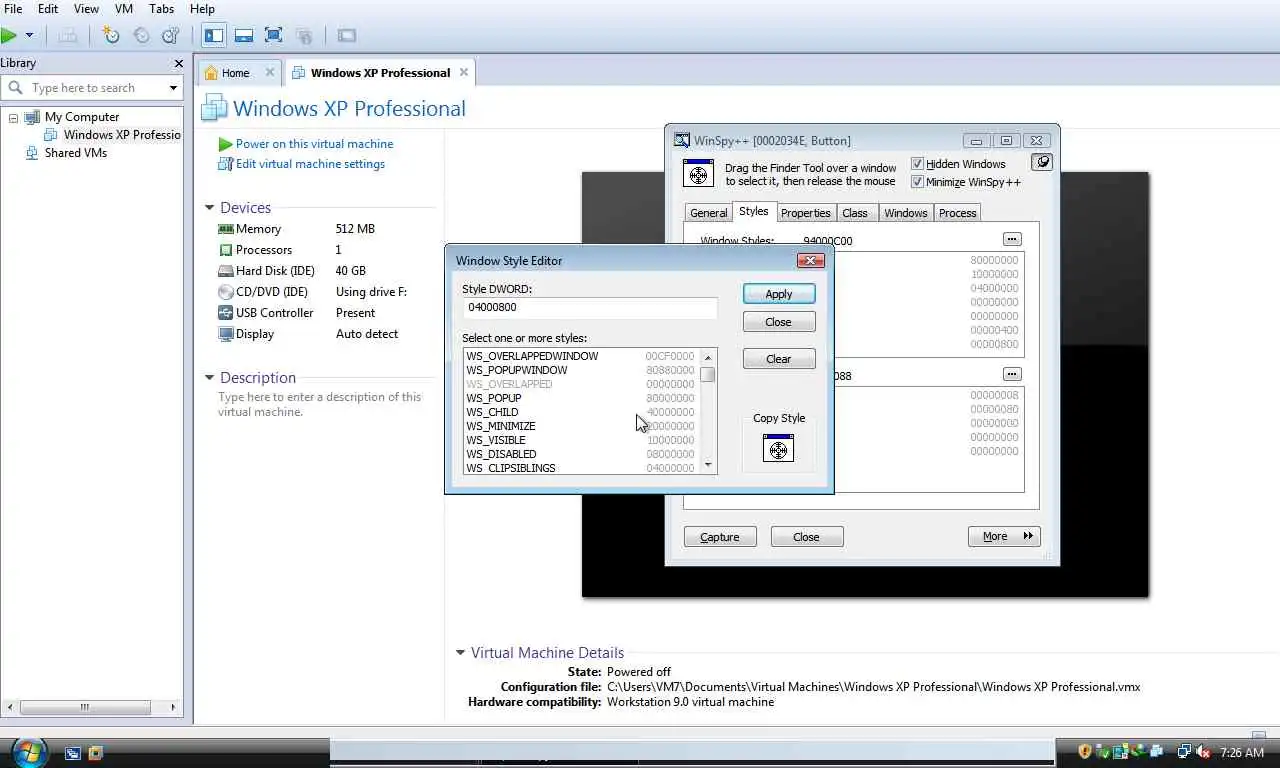The width and height of the screenshot is (1280, 768).
Task: Click the ellipsis button beside Window Styles
Action: coord(1012,239)
